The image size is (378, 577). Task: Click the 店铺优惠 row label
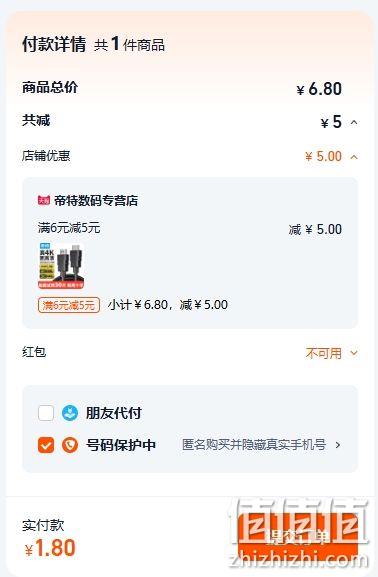46,156
